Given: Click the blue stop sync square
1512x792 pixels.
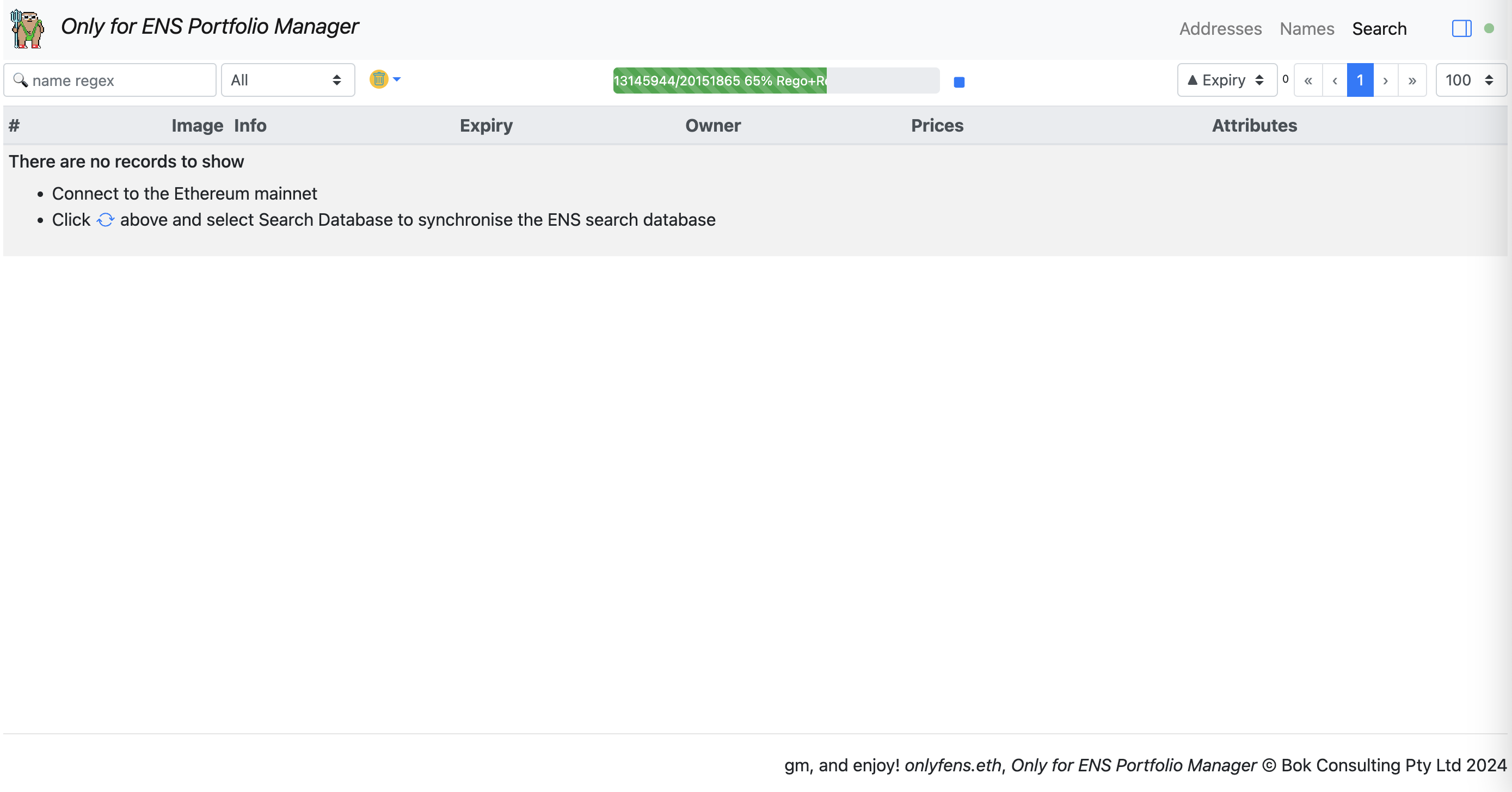Looking at the screenshot, I should [959, 82].
